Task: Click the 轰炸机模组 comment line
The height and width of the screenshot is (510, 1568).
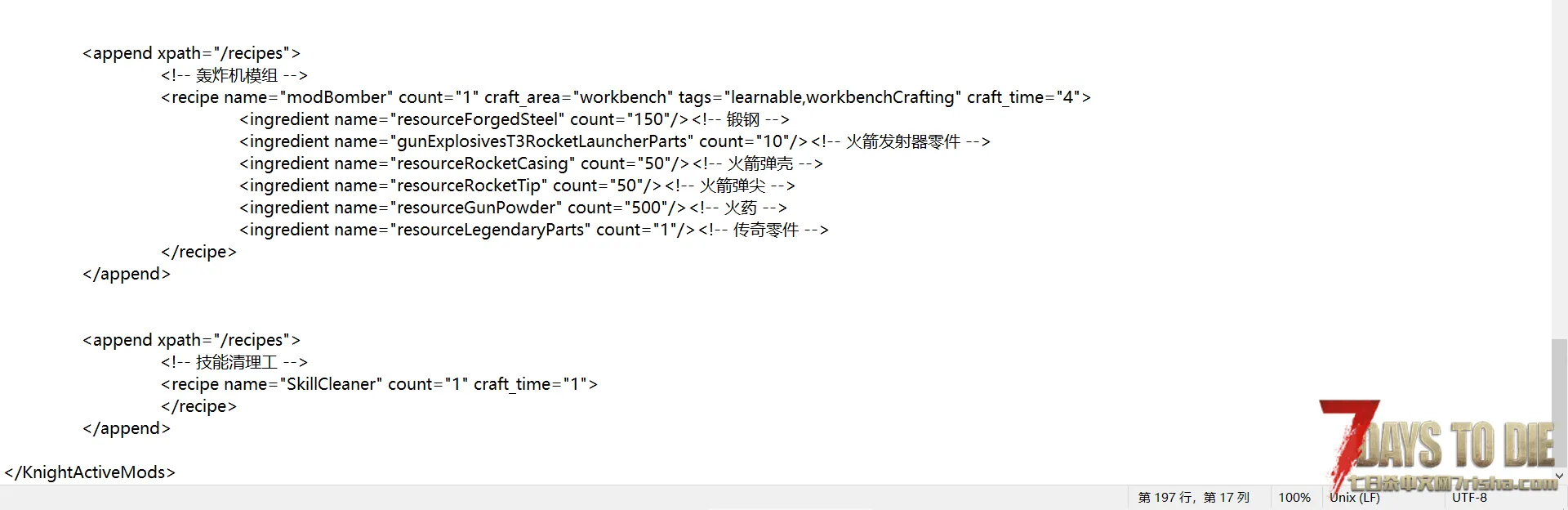Action: tap(234, 75)
